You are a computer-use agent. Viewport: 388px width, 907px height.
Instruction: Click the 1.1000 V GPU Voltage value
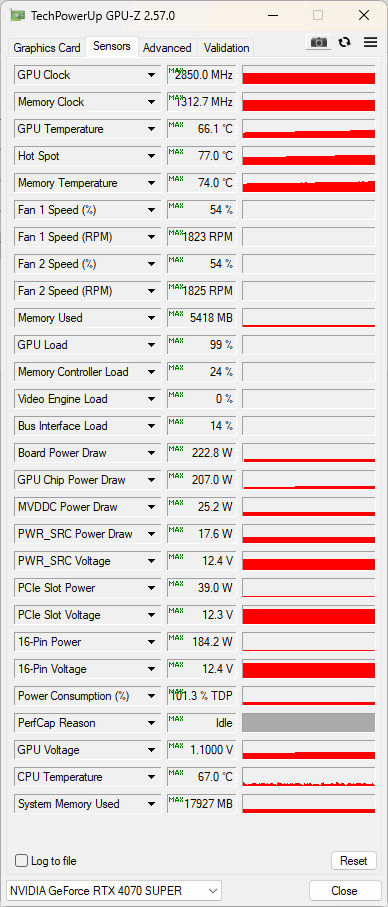(201, 750)
